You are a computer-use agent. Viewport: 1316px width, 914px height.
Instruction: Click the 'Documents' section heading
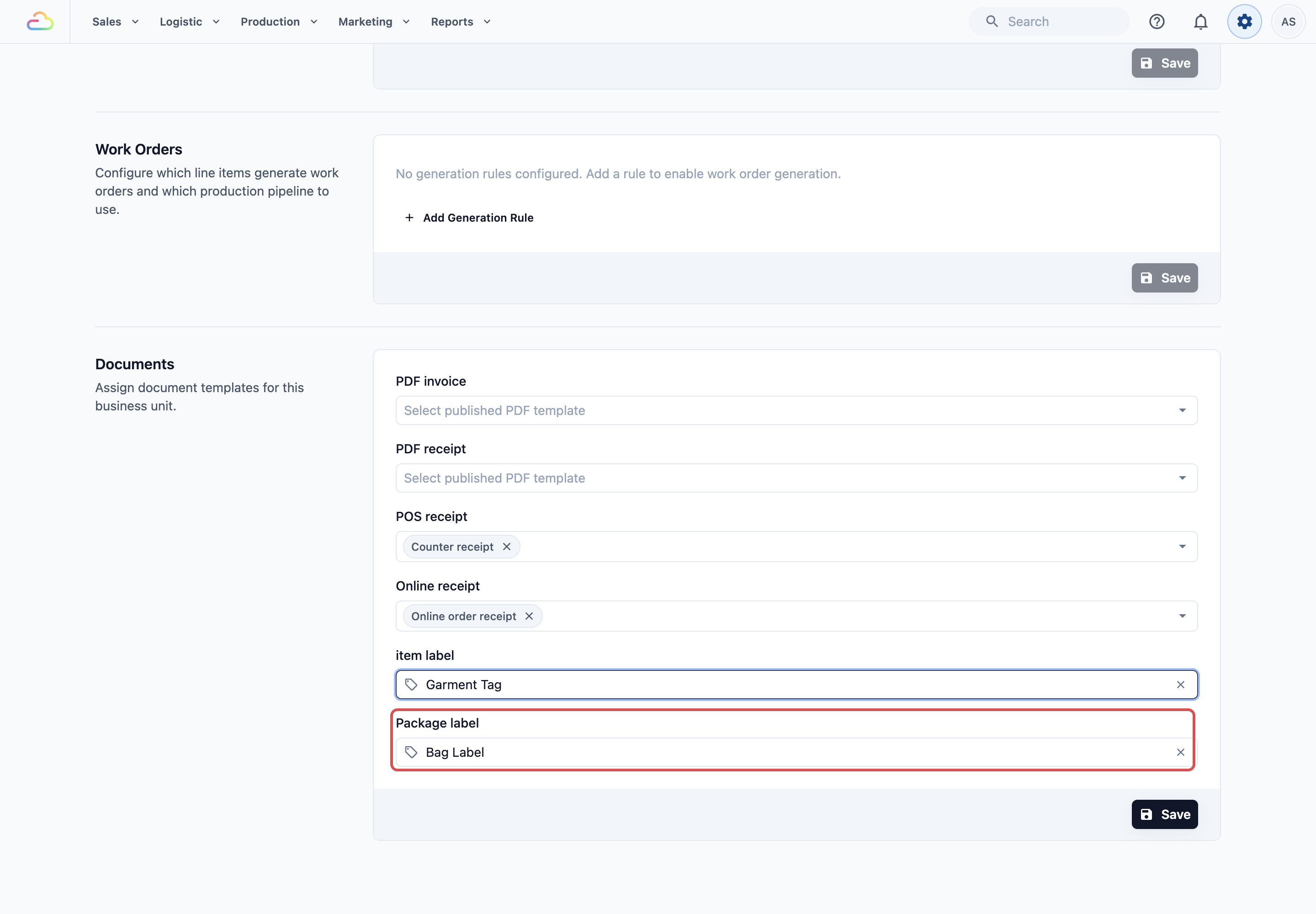pyautogui.click(x=135, y=364)
